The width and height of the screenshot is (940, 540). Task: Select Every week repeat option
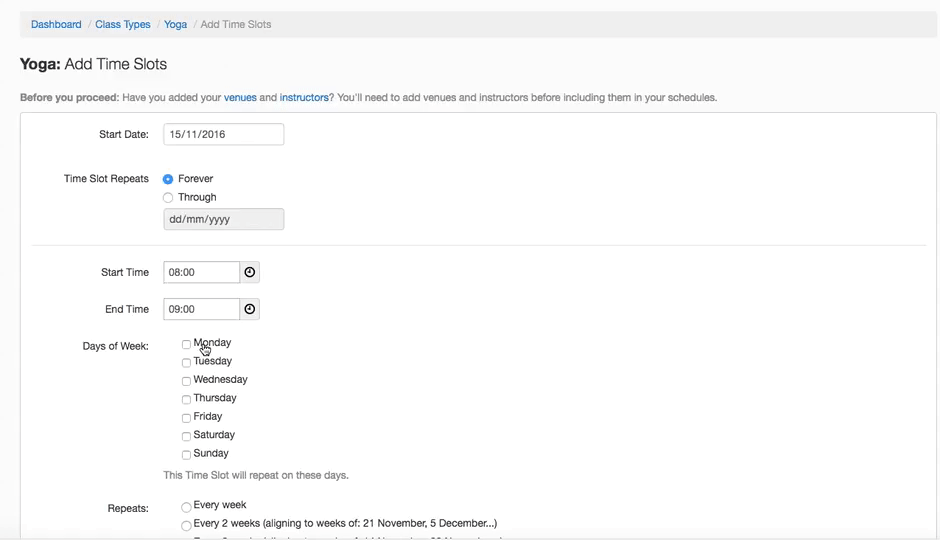point(186,507)
